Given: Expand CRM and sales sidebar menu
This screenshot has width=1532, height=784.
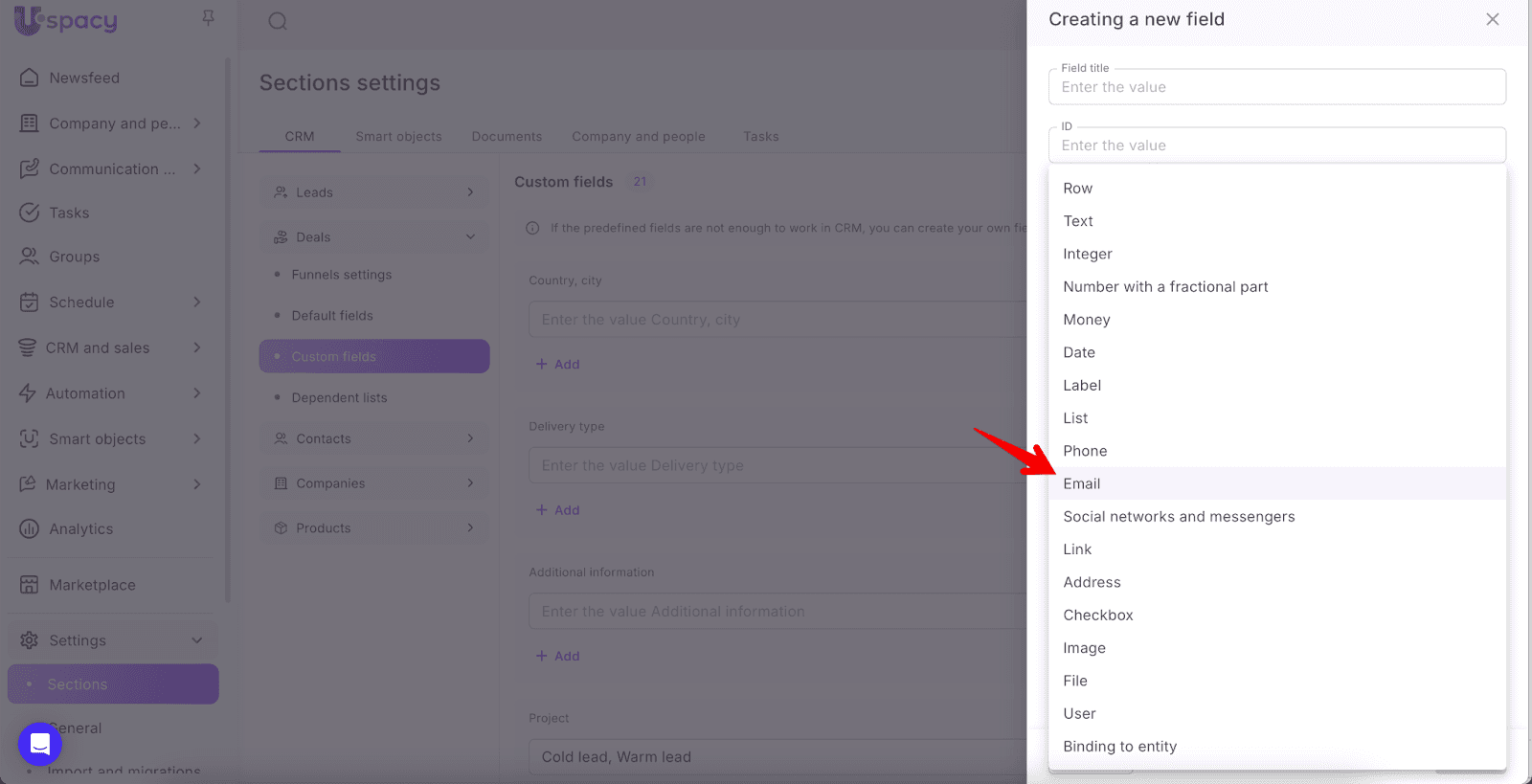Looking at the screenshot, I should (196, 347).
